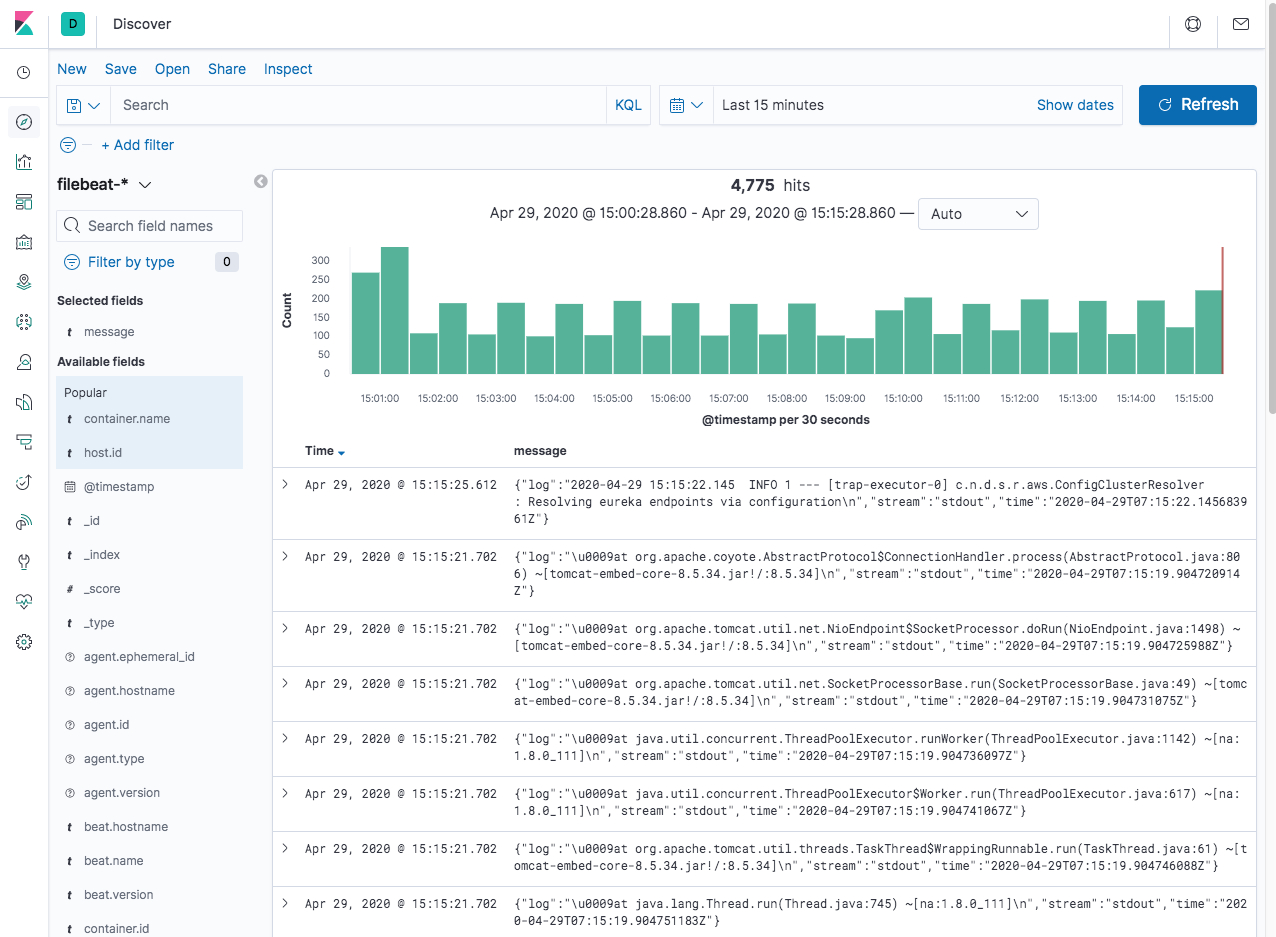Open Metrics in the side navigation

pyautogui.click(x=24, y=362)
